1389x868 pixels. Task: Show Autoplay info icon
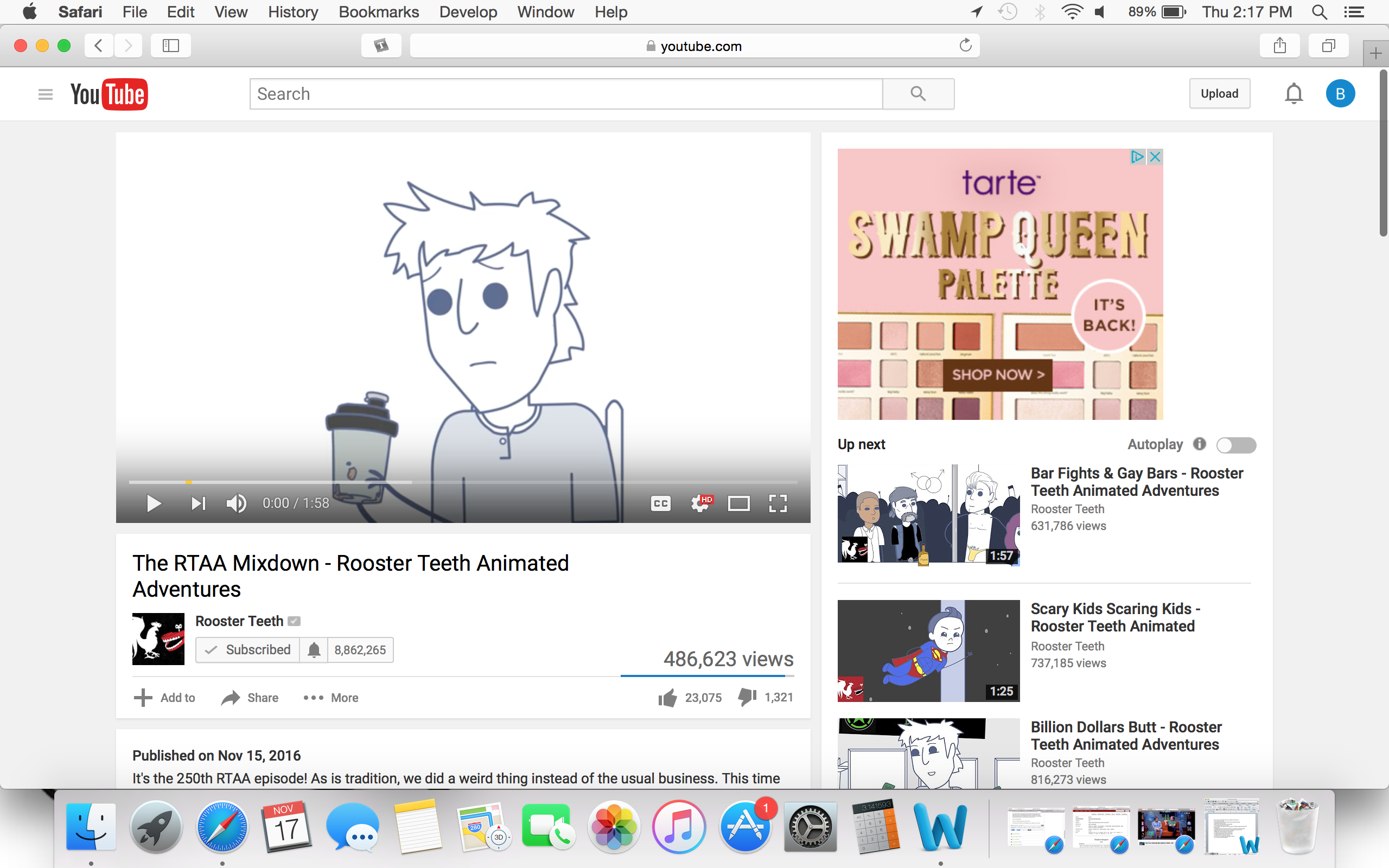pos(1199,444)
